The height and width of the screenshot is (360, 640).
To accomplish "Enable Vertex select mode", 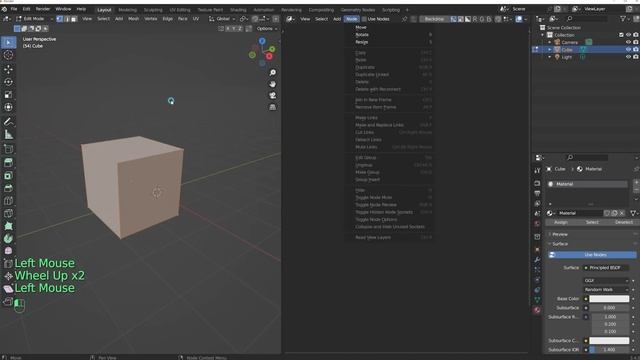I will click(60, 19).
